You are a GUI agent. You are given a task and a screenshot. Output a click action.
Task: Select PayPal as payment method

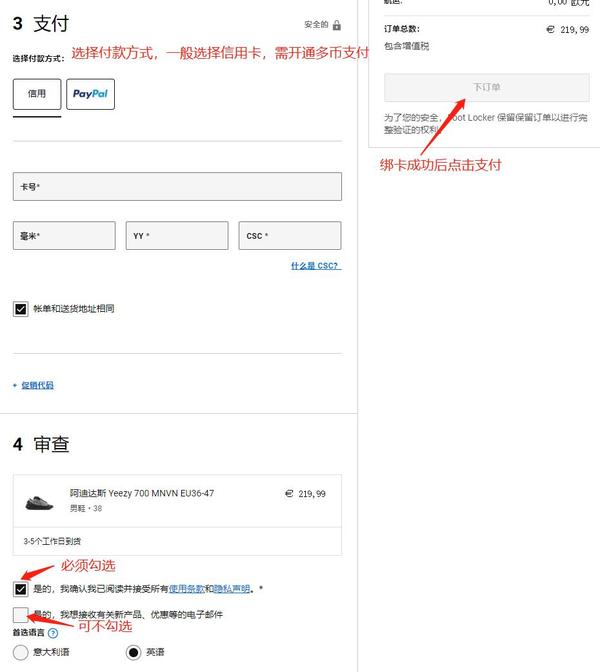(90, 94)
